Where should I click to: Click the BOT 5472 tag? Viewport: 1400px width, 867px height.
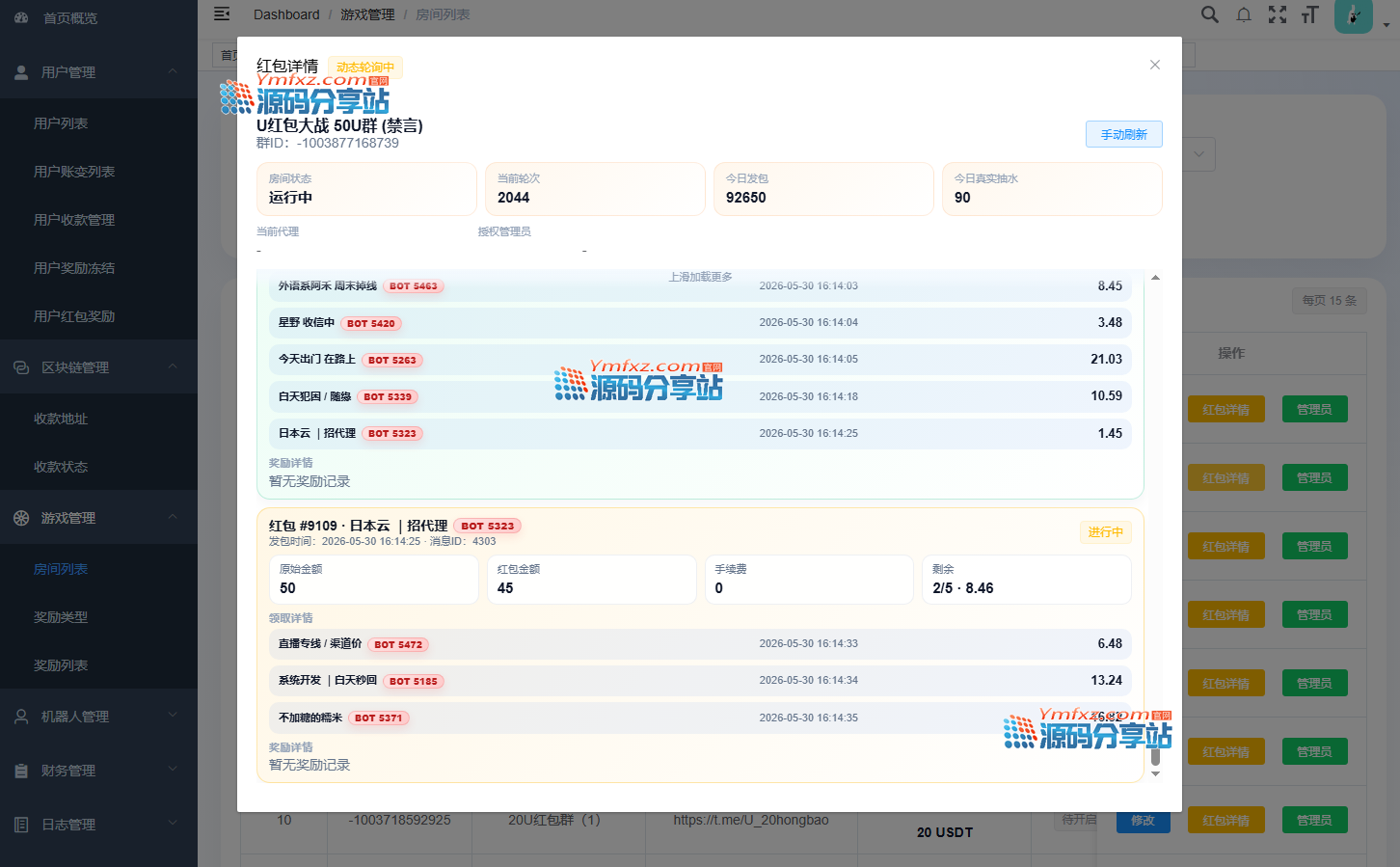tap(398, 645)
